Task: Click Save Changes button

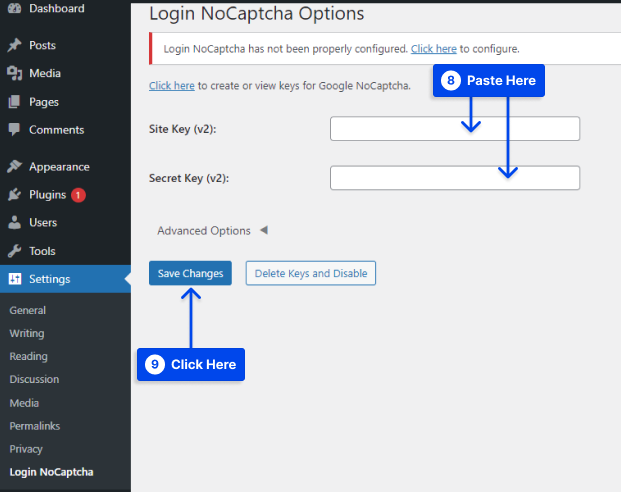Action: (x=190, y=273)
